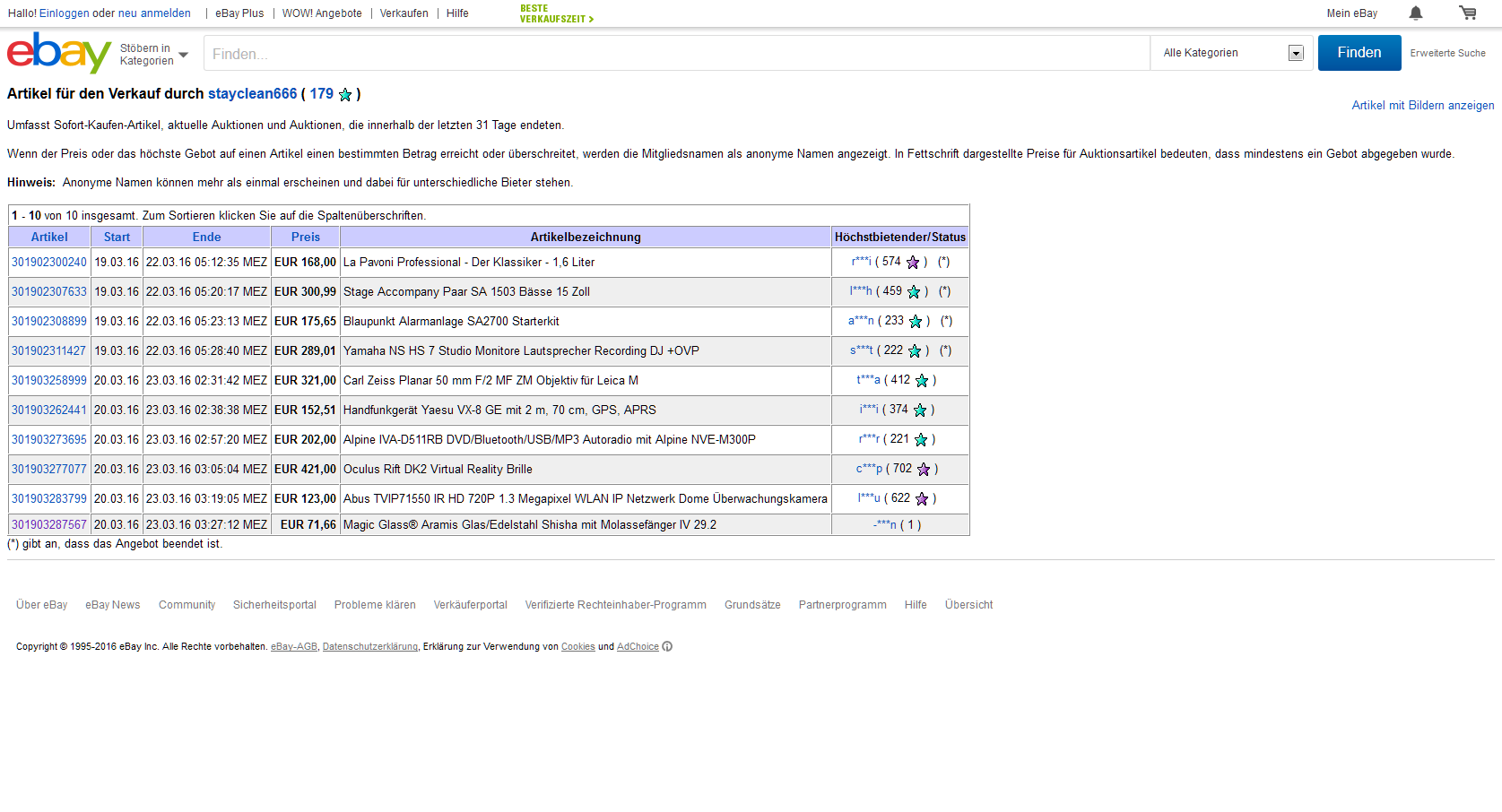This screenshot has height=812, width=1502.
Task: Open the Alle Kategorien combo box
Action: (x=1232, y=53)
